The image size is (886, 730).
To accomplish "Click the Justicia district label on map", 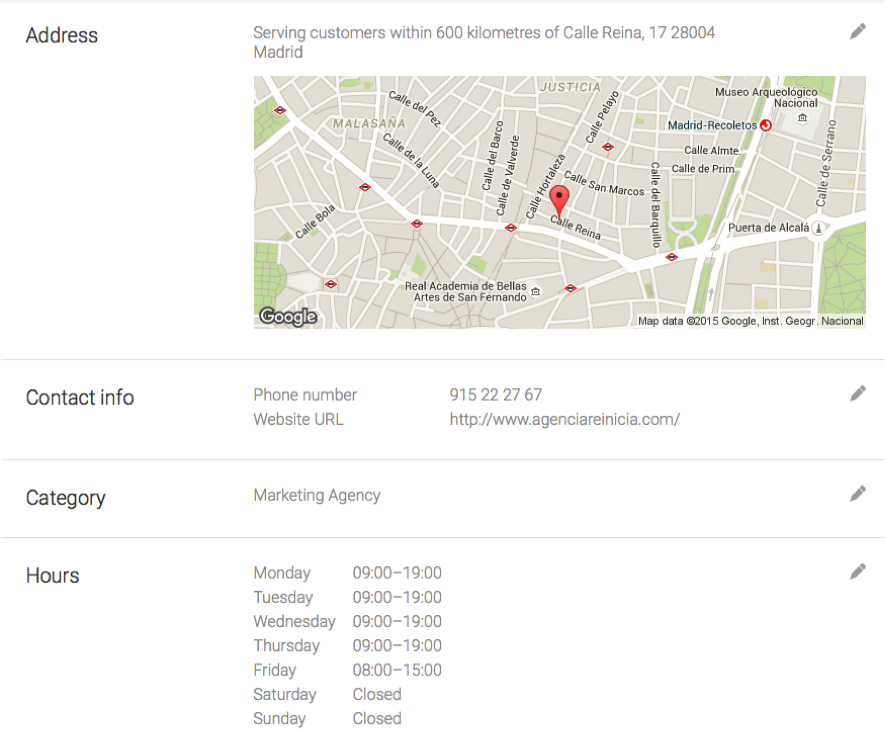I will click(x=570, y=87).
